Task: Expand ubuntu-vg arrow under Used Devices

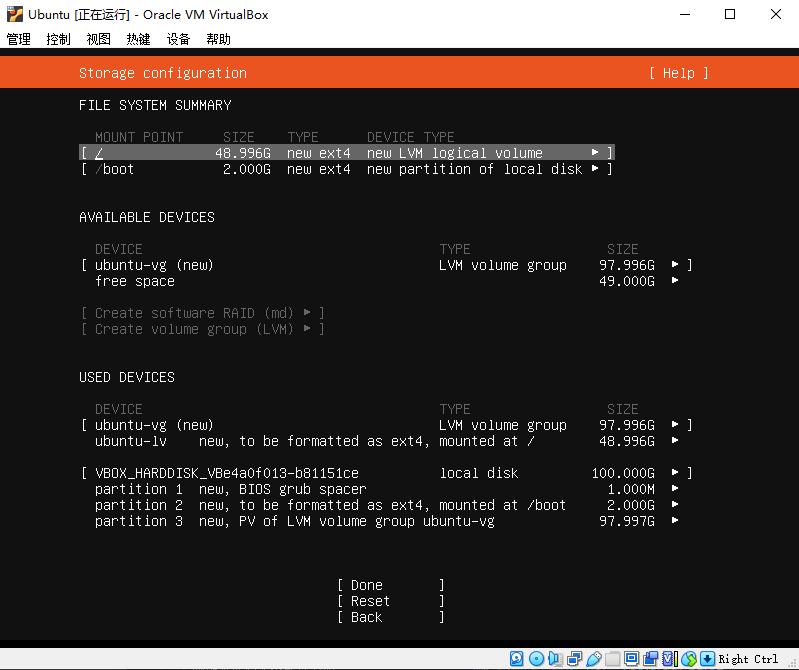Action: coord(675,424)
